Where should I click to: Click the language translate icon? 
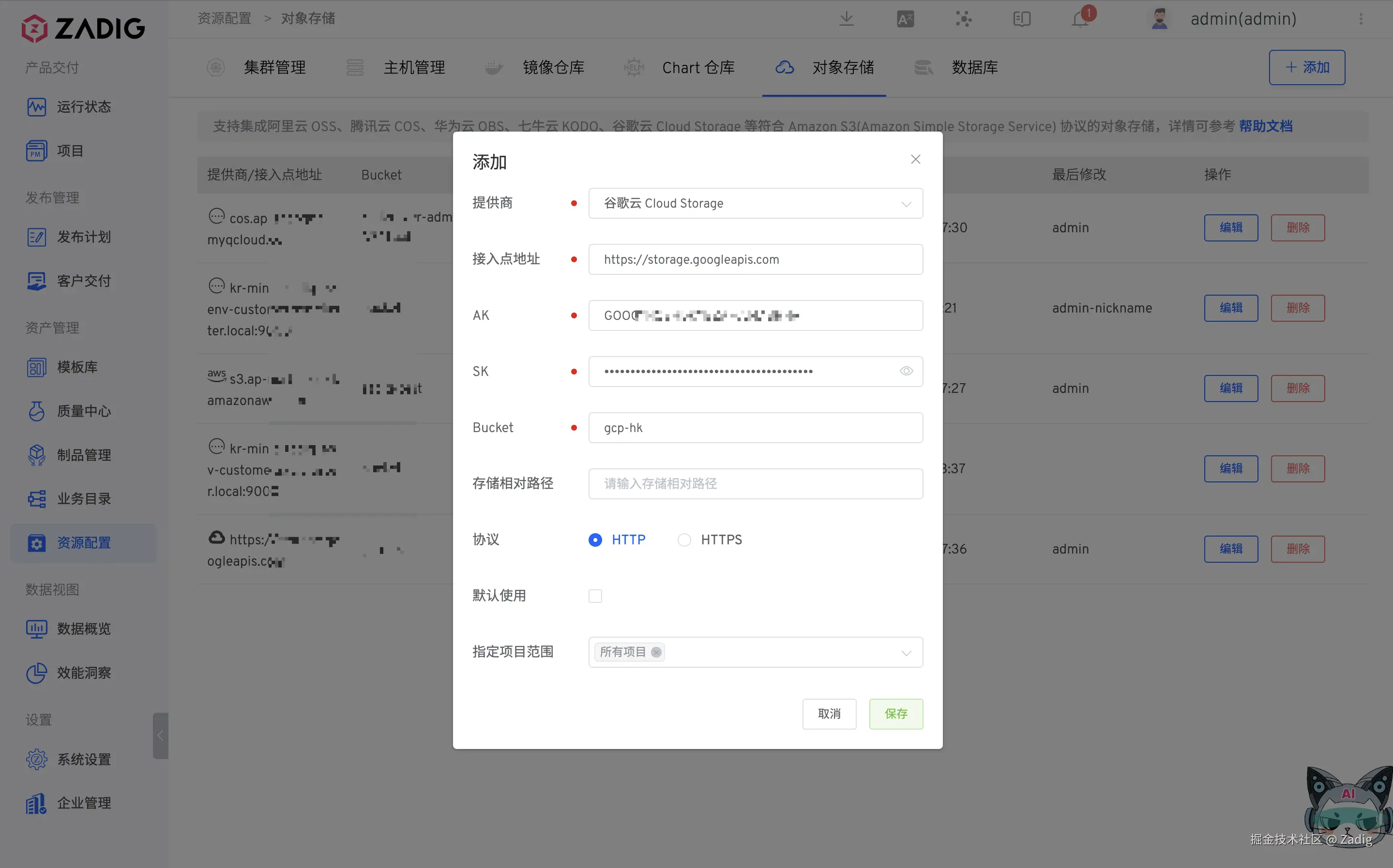click(x=905, y=19)
